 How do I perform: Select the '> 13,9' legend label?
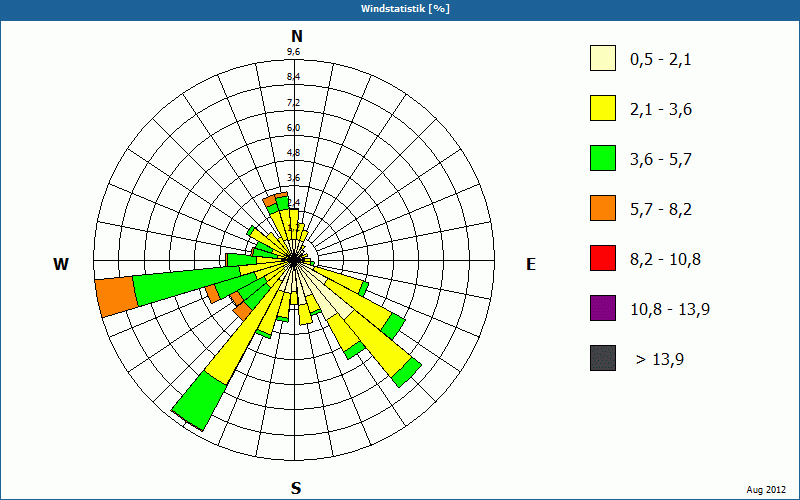click(x=660, y=360)
